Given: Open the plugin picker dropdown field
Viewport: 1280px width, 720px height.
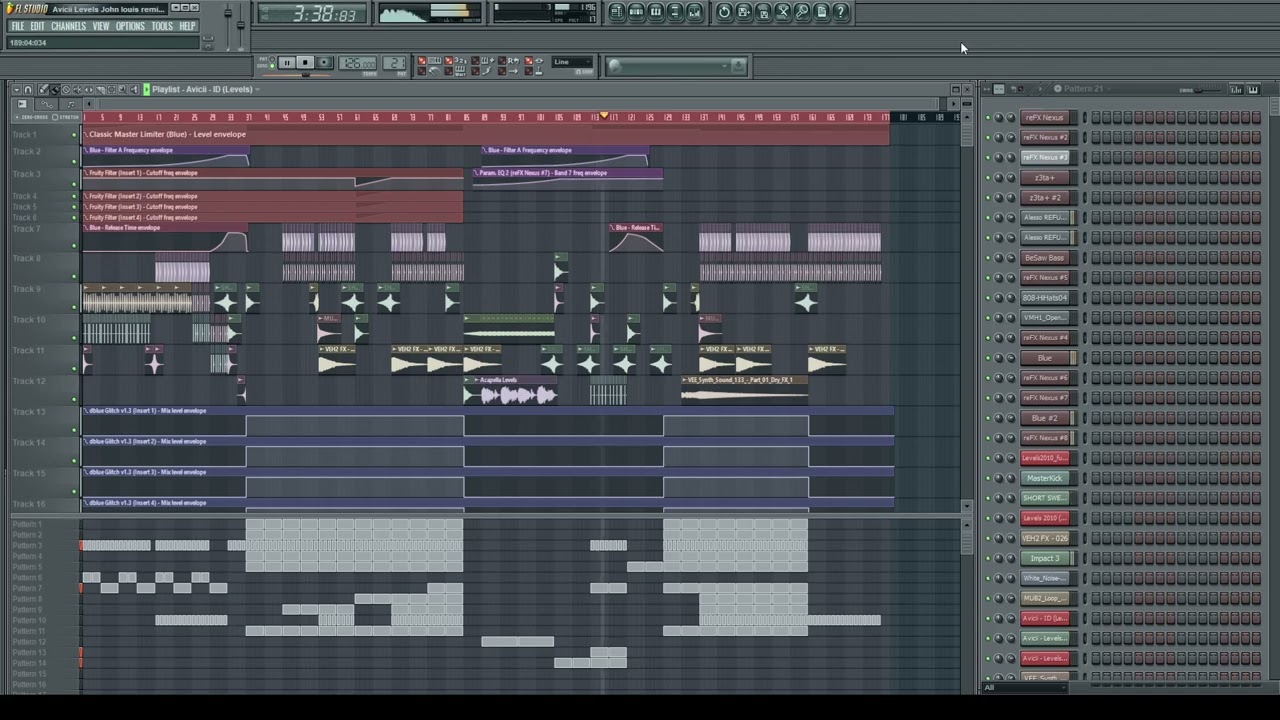Looking at the screenshot, I should pos(676,66).
